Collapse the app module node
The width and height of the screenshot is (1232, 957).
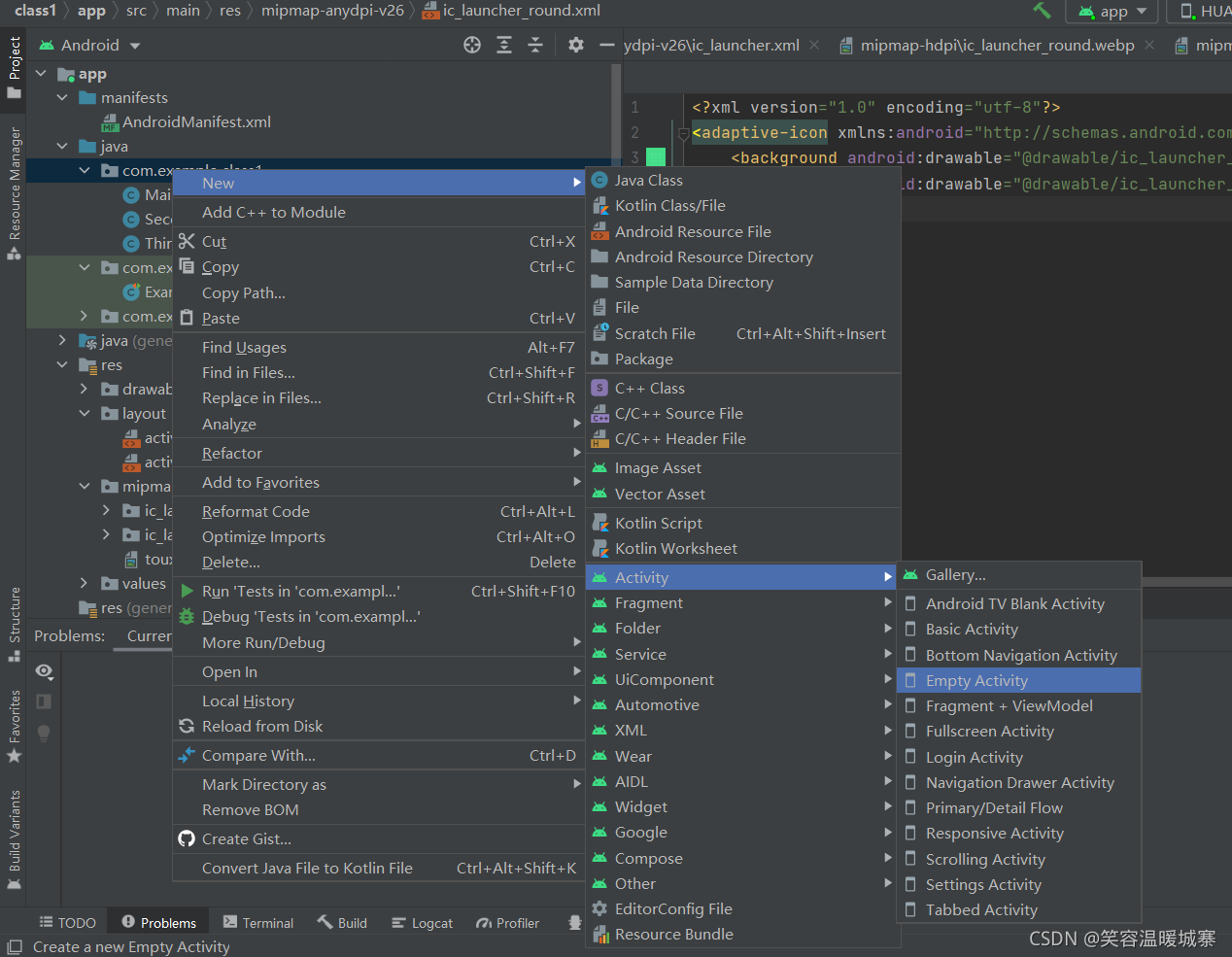41,74
